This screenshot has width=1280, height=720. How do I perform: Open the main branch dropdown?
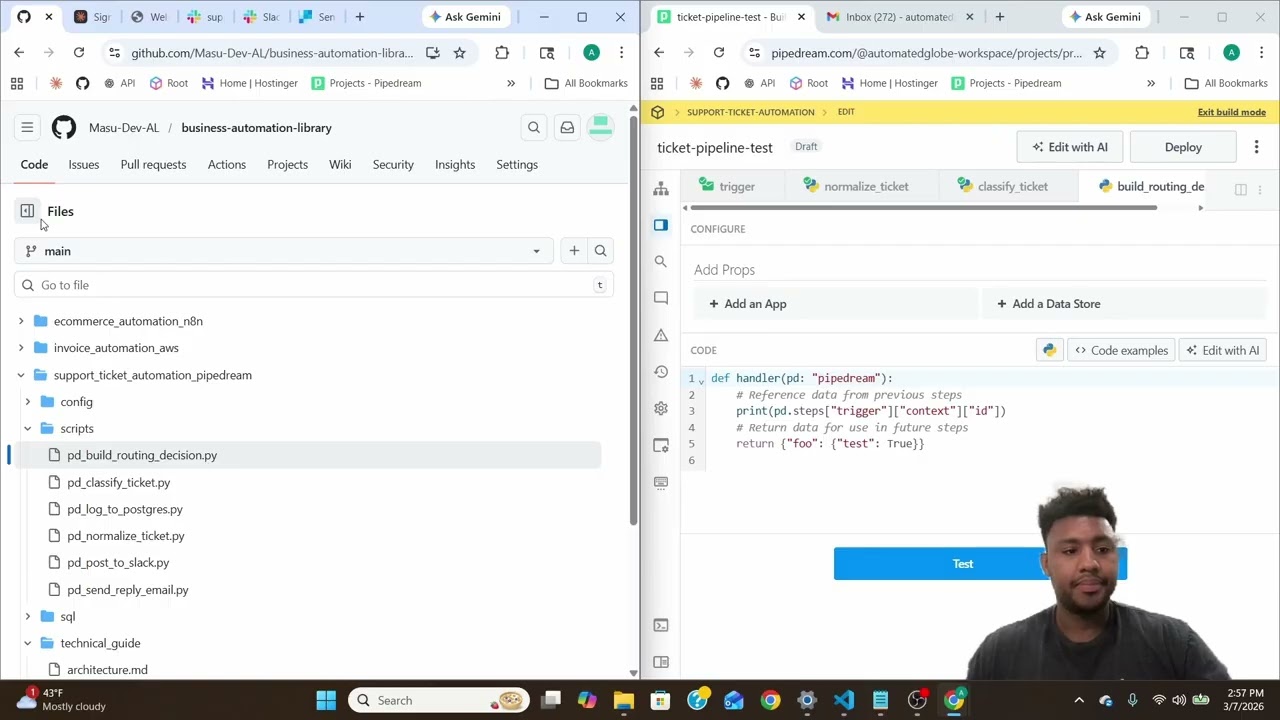[284, 251]
